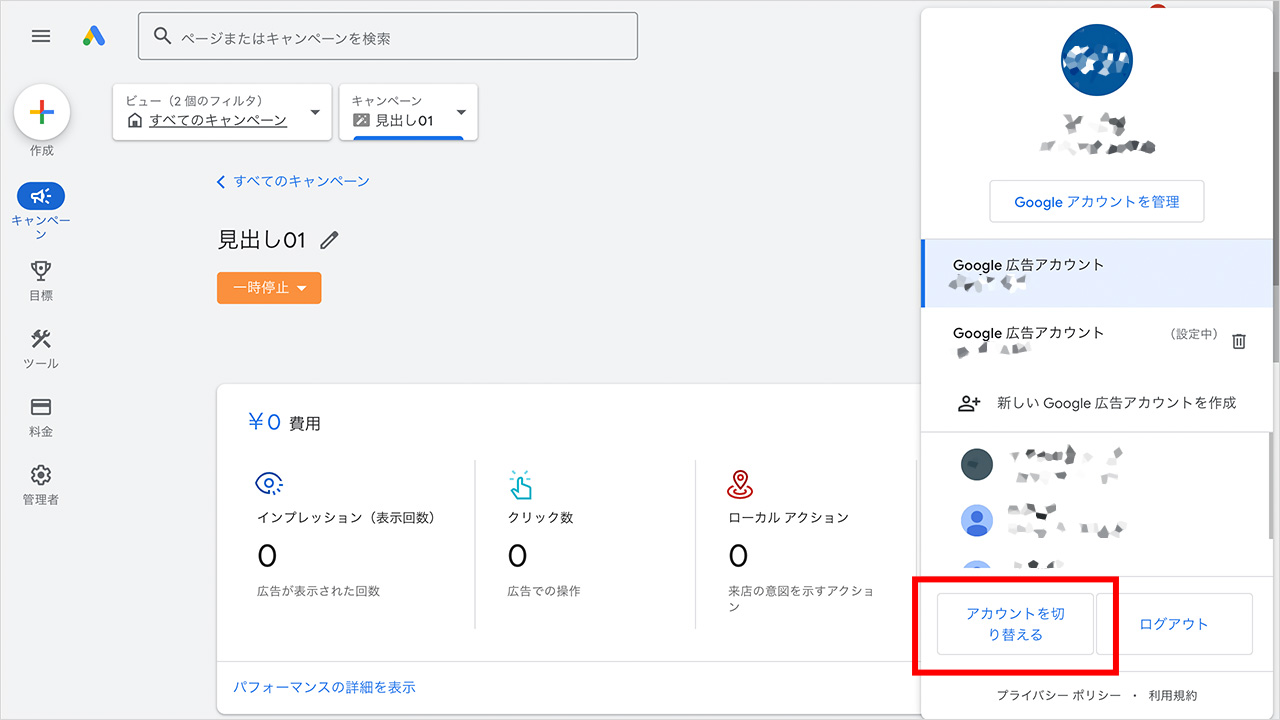
Task: Click the ￥0 費用 value
Action: pyautogui.click(x=284, y=423)
